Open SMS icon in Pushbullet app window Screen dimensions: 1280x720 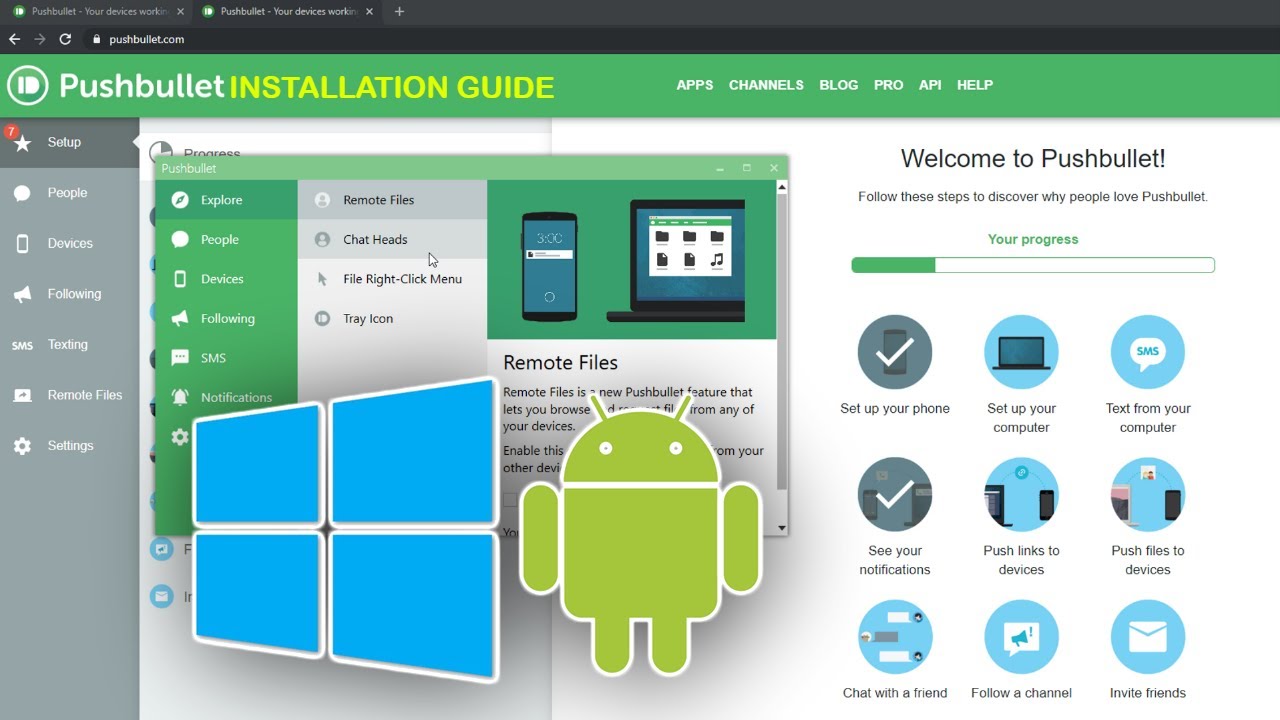point(180,357)
